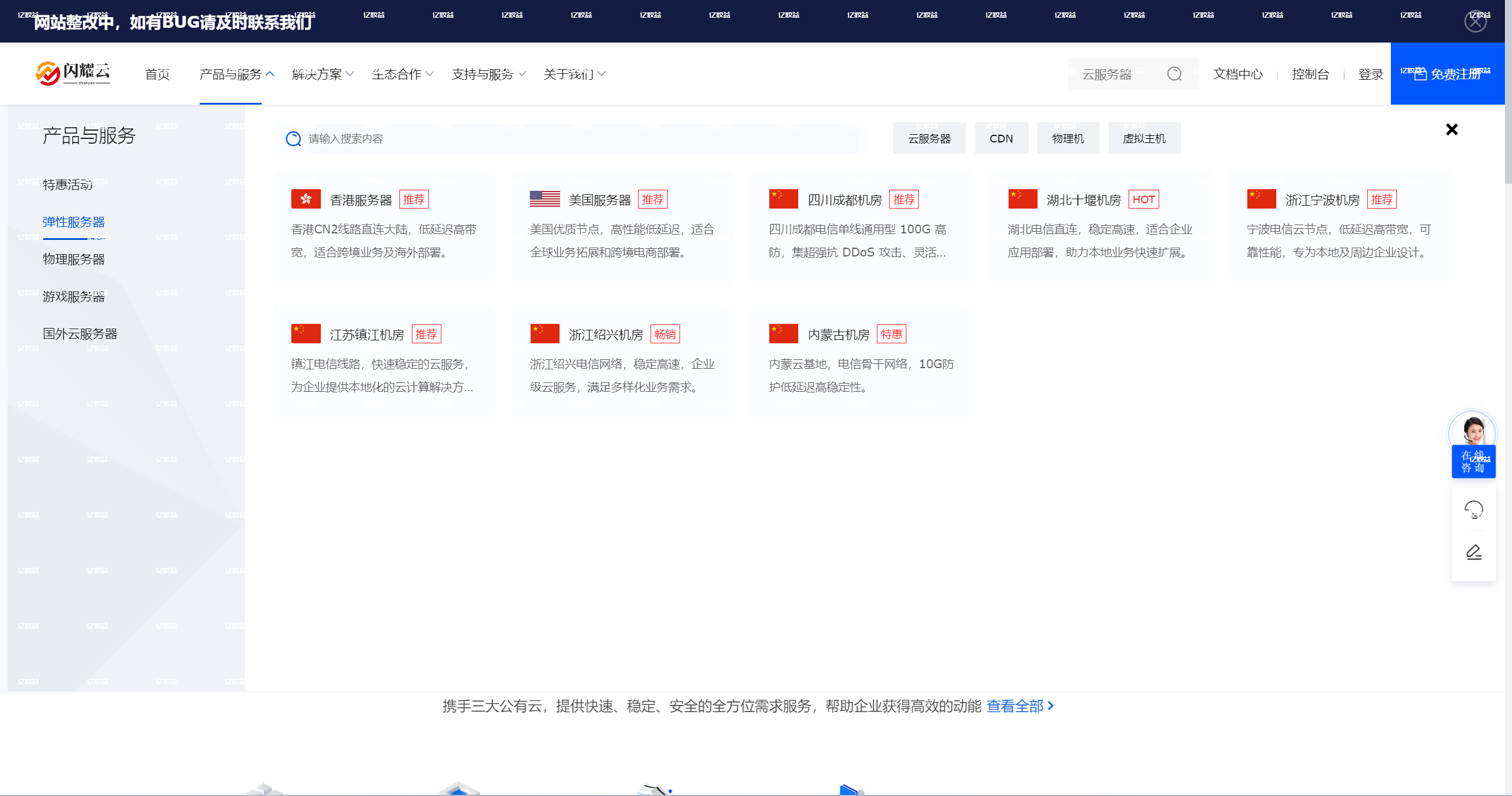Select 首页 in the navigation menu
This screenshot has width=1512, height=796.
pos(157,73)
